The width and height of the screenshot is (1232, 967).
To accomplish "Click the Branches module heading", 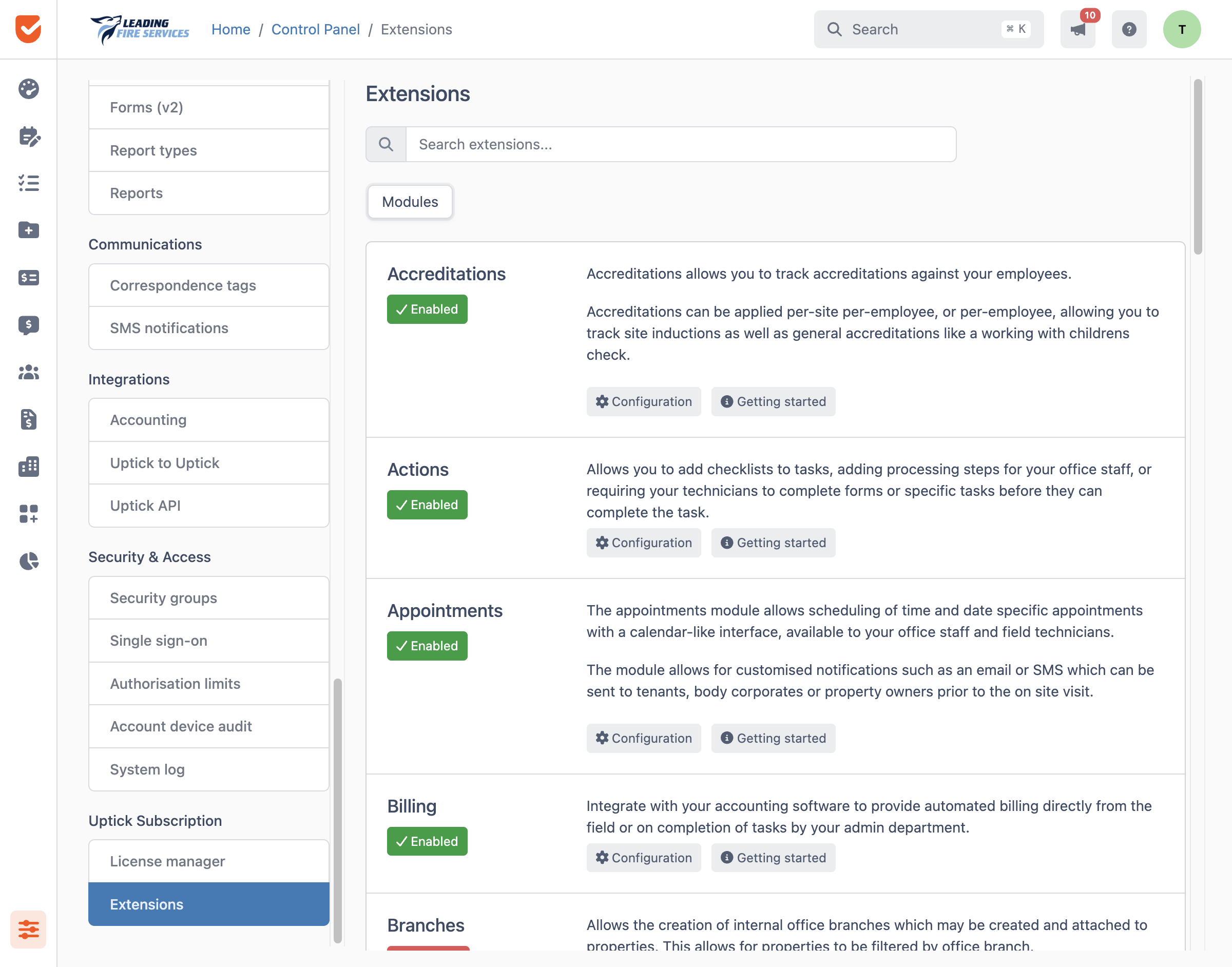I will pos(426,925).
